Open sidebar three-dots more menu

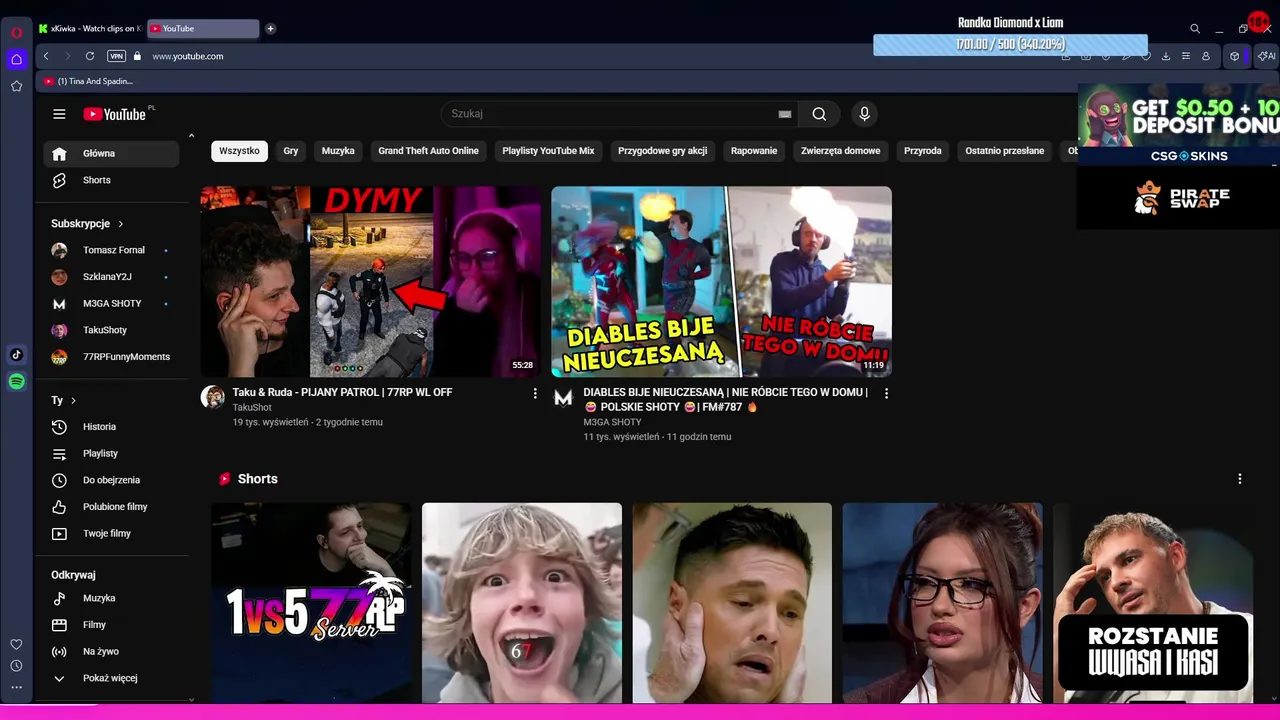click(16, 687)
